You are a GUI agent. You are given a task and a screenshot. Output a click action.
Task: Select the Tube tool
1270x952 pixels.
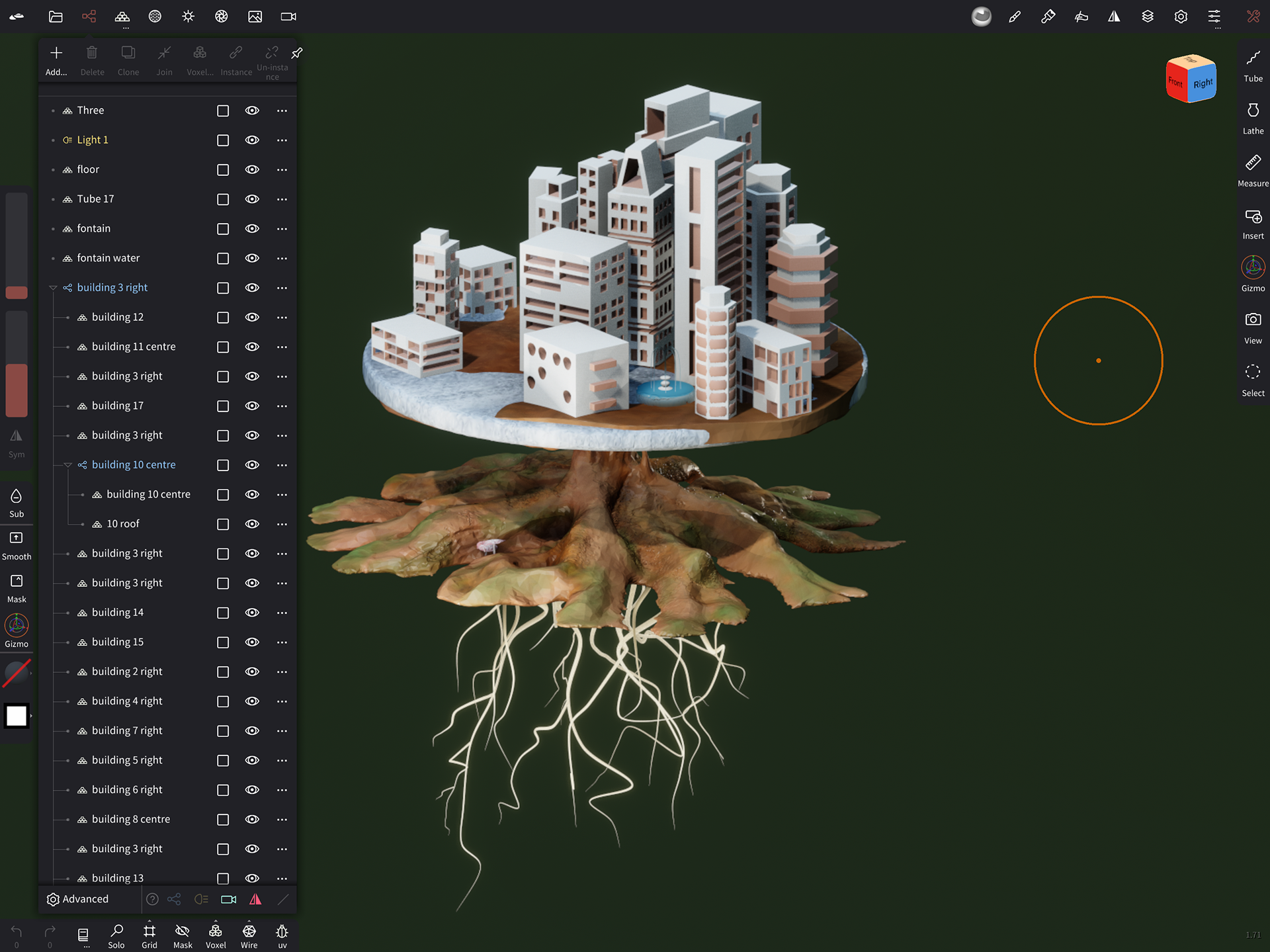[x=1252, y=65]
